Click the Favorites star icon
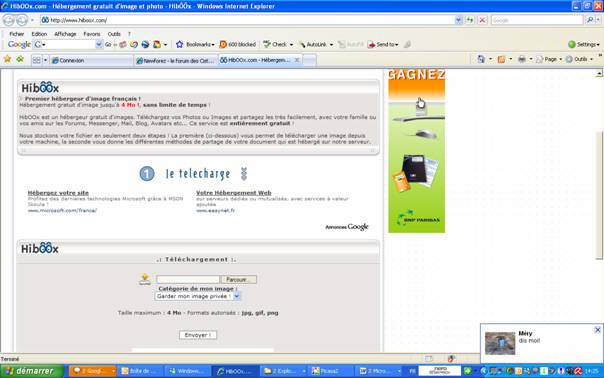The image size is (604, 378). tap(7, 59)
